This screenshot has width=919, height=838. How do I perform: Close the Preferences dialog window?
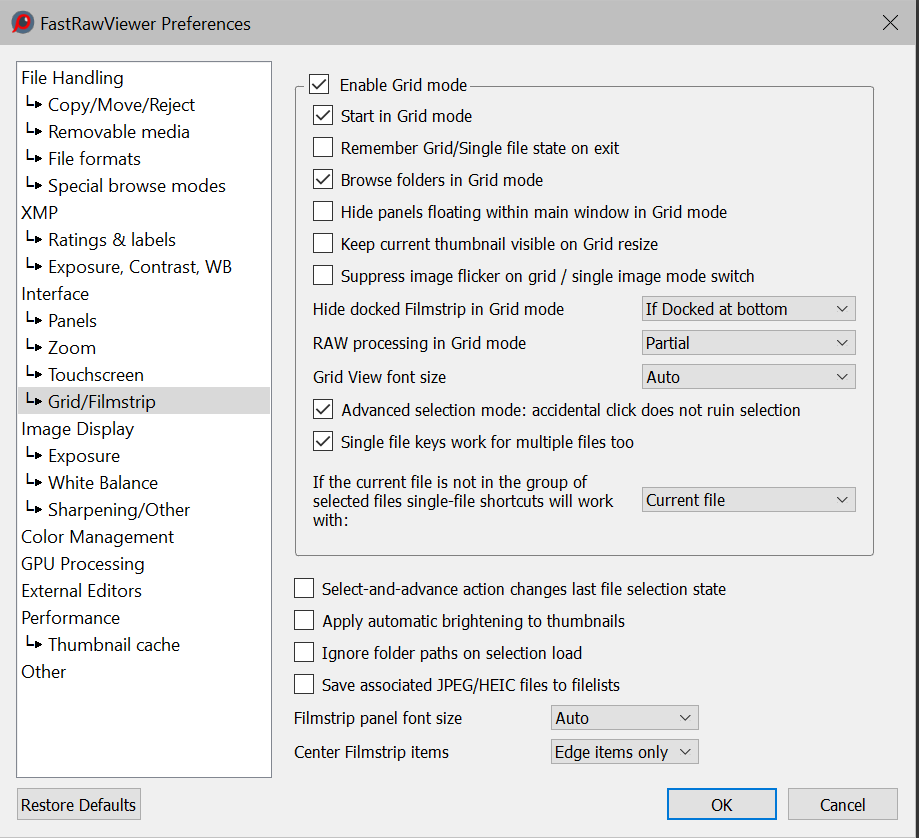pyautogui.click(x=889, y=23)
